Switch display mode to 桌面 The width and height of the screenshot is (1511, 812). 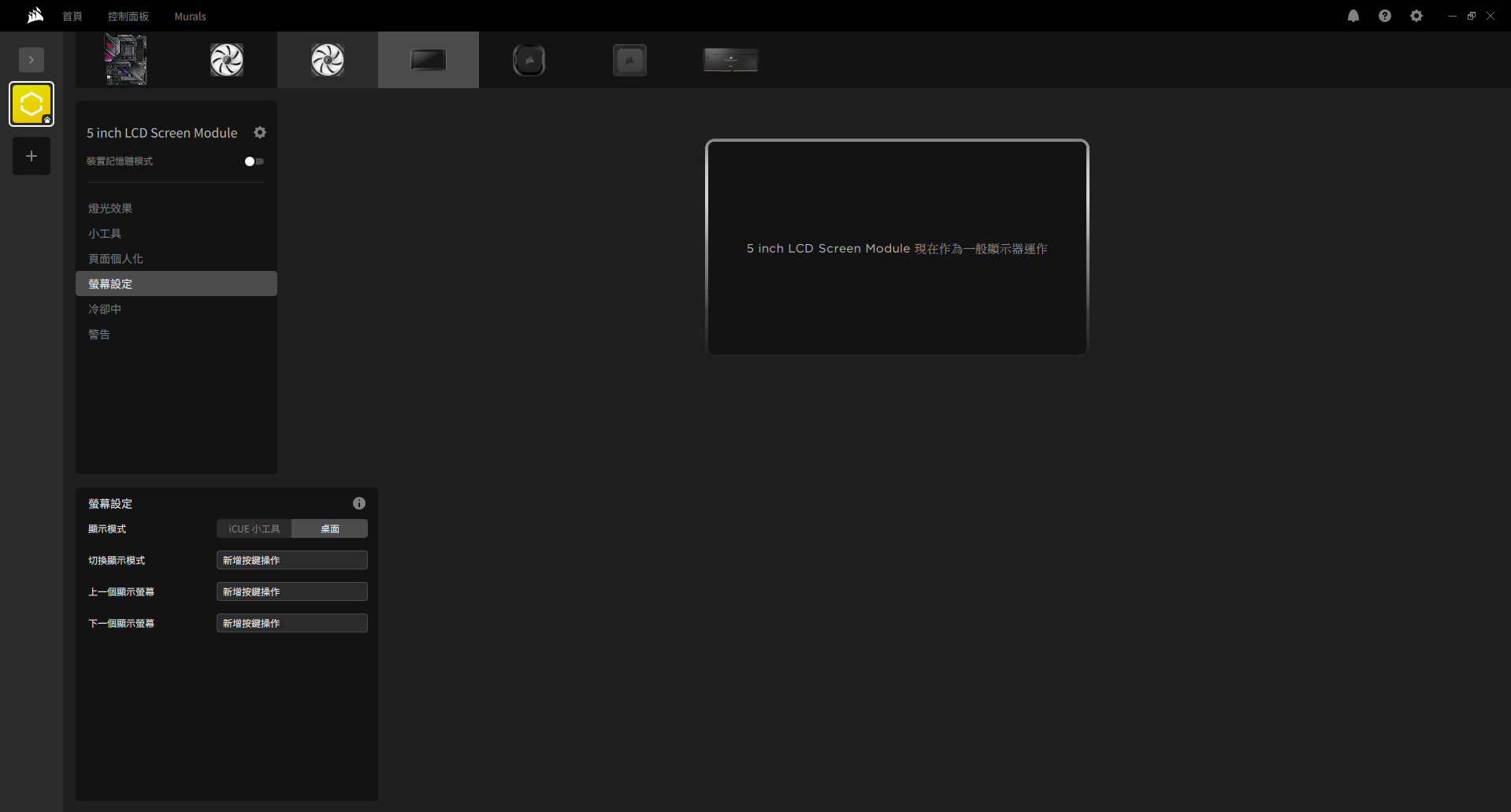(330, 528)
